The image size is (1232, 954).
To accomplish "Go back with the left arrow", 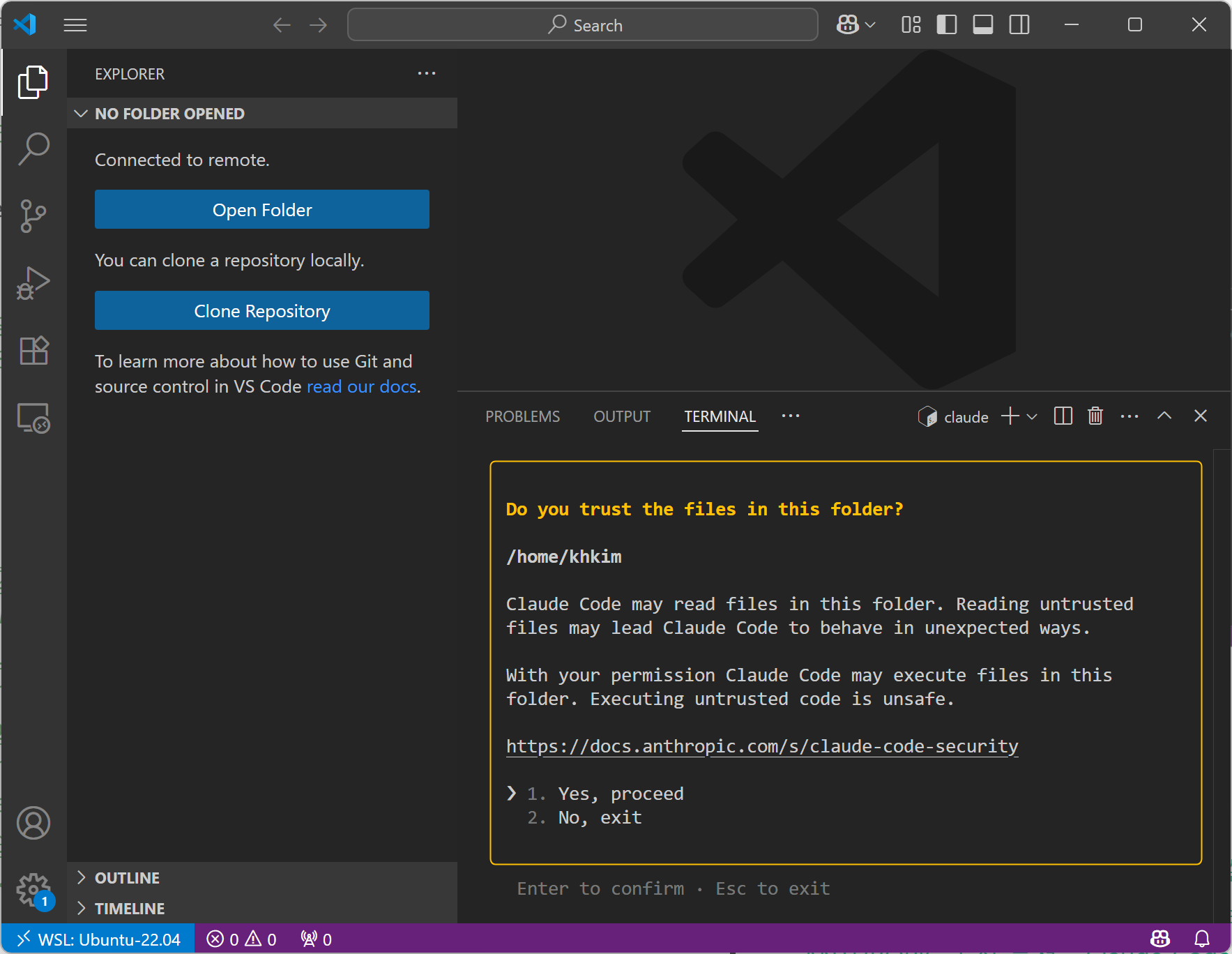I will coord(282,25).
